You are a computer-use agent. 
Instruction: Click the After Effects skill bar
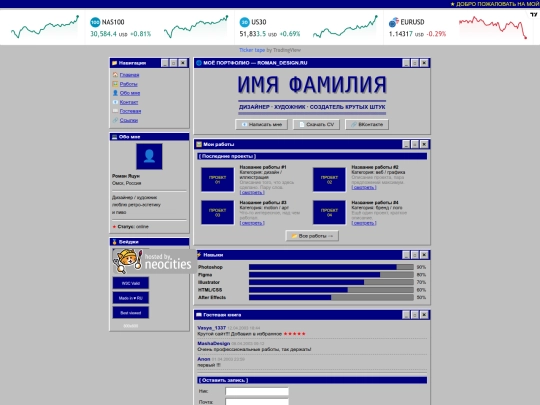coord(331,297)
